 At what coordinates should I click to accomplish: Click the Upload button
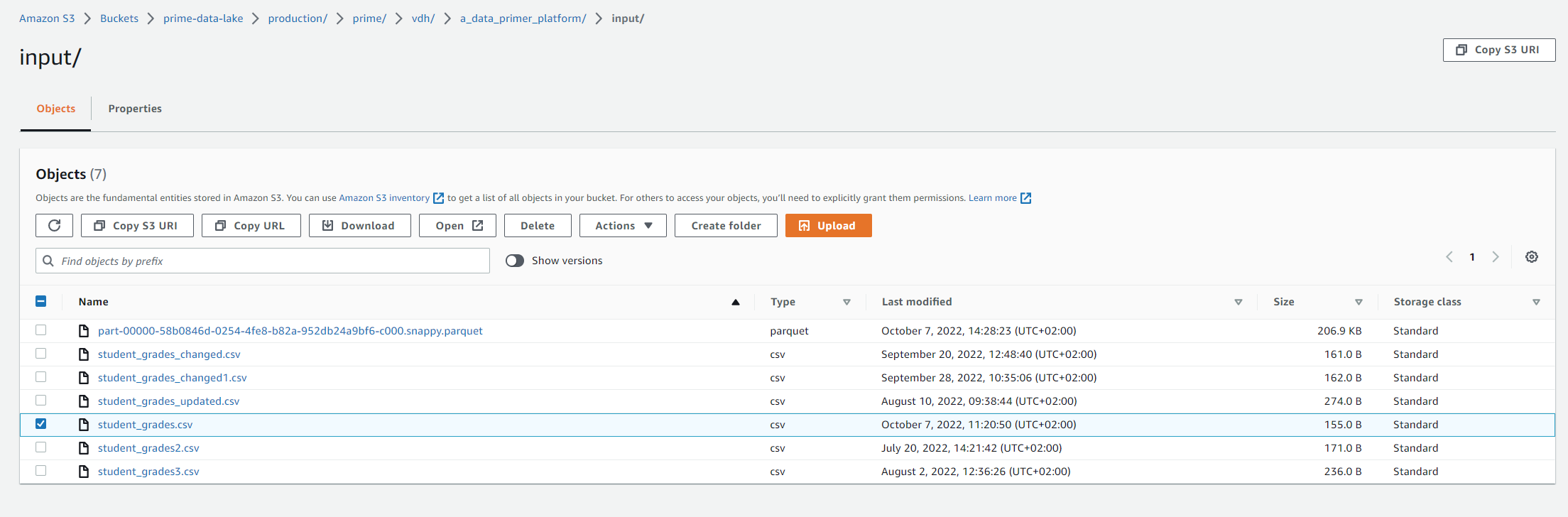point(828,226)
